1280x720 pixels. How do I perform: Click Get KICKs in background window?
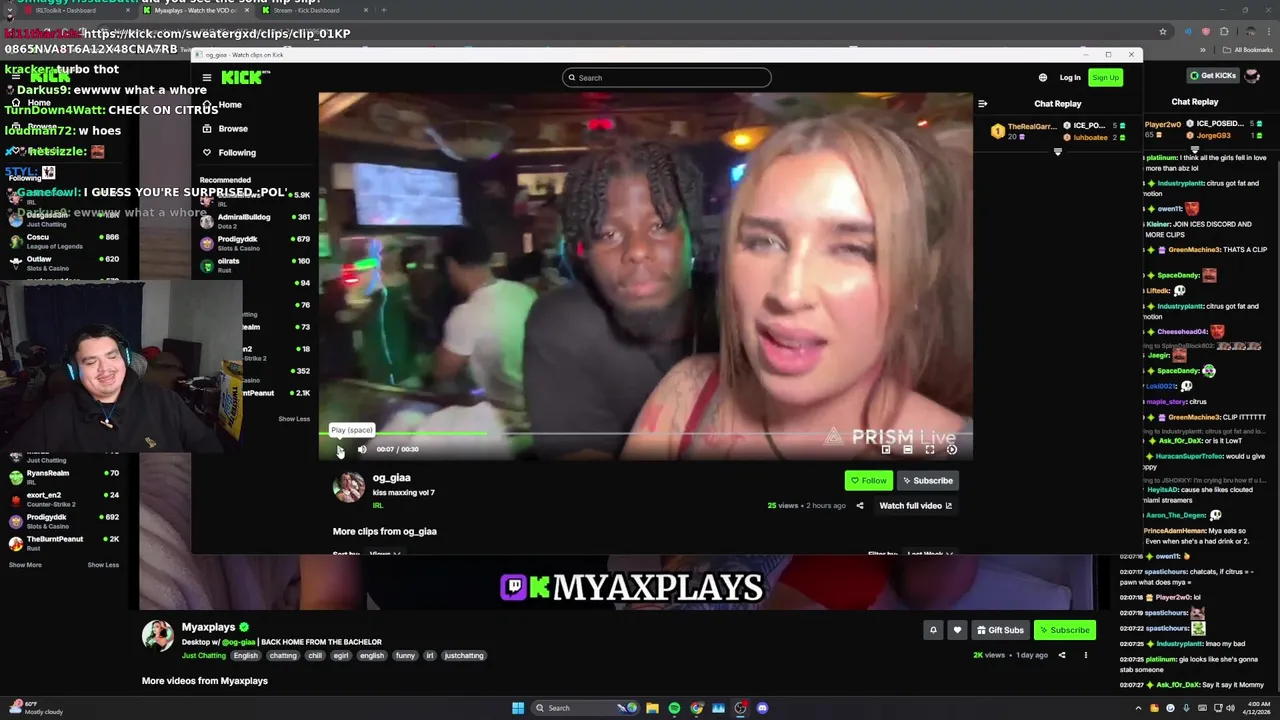tap(1212, 76)
